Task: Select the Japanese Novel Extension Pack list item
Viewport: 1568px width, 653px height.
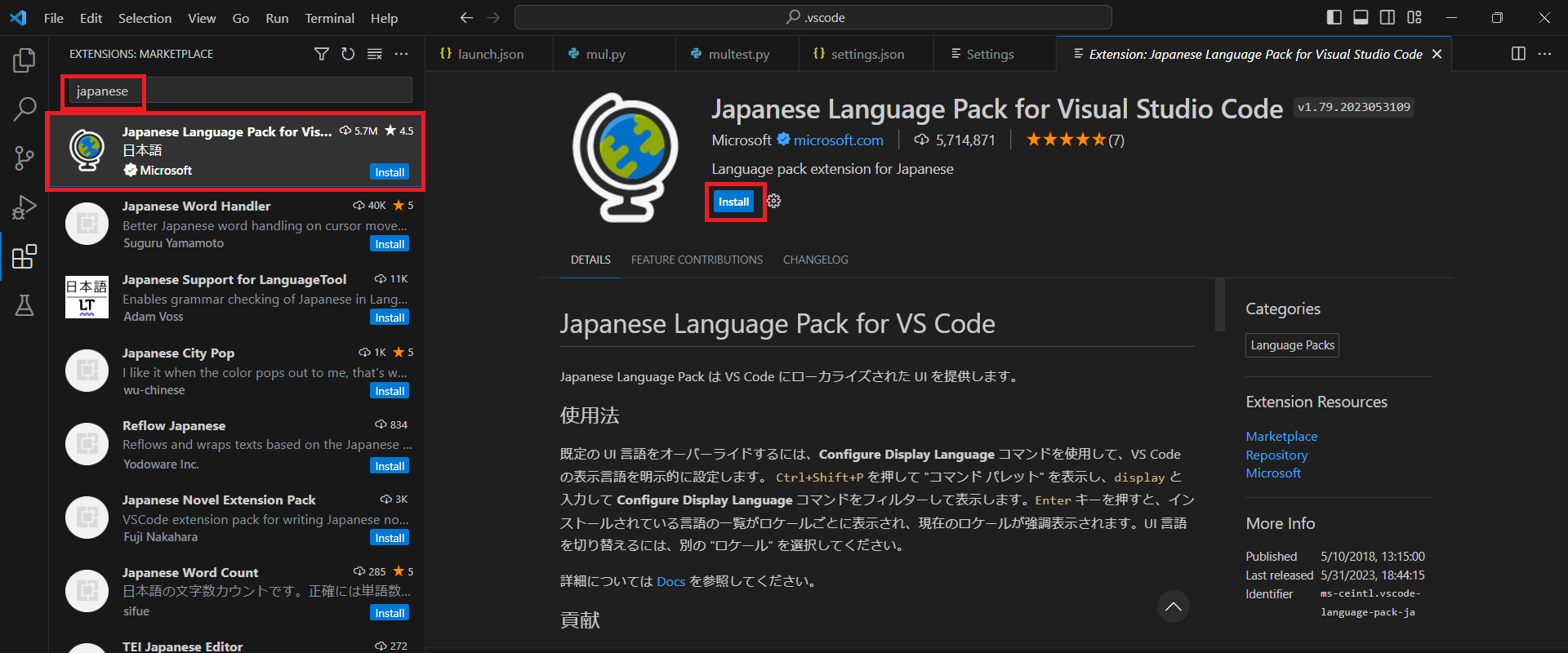Action: [x=237, y=518]
